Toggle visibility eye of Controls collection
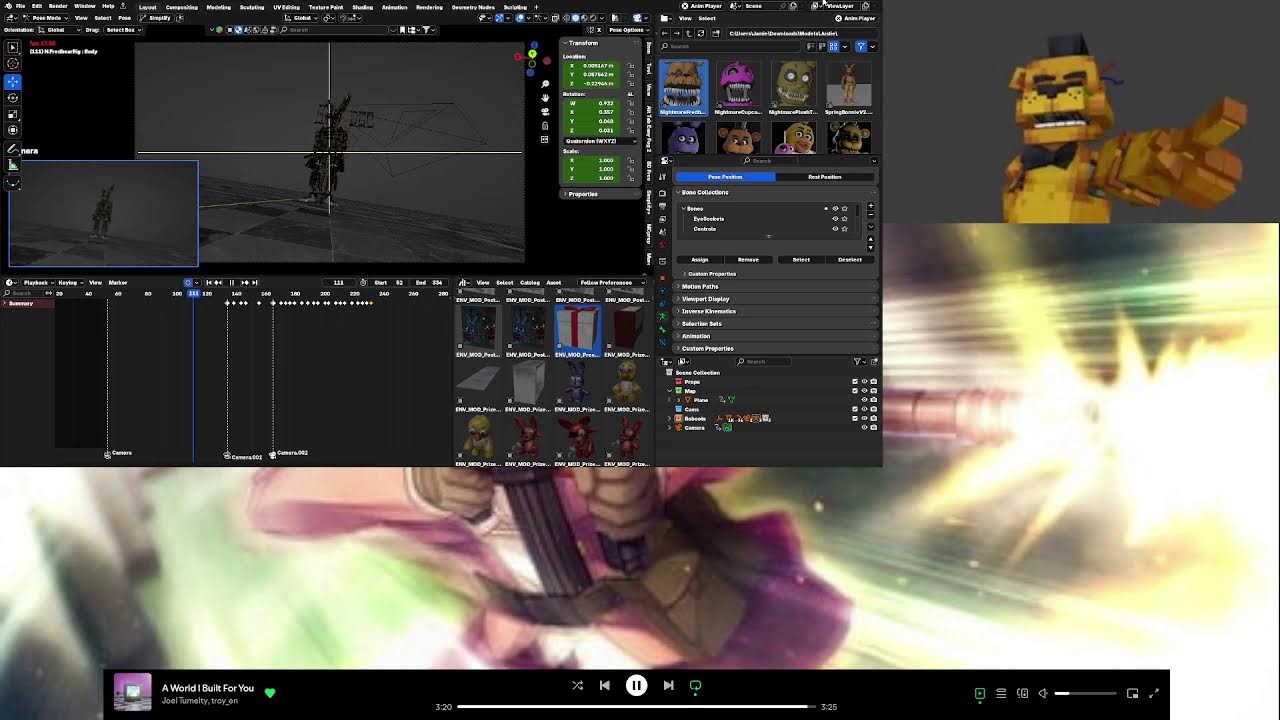This screenshot has height=720, width=1280. 835,229
